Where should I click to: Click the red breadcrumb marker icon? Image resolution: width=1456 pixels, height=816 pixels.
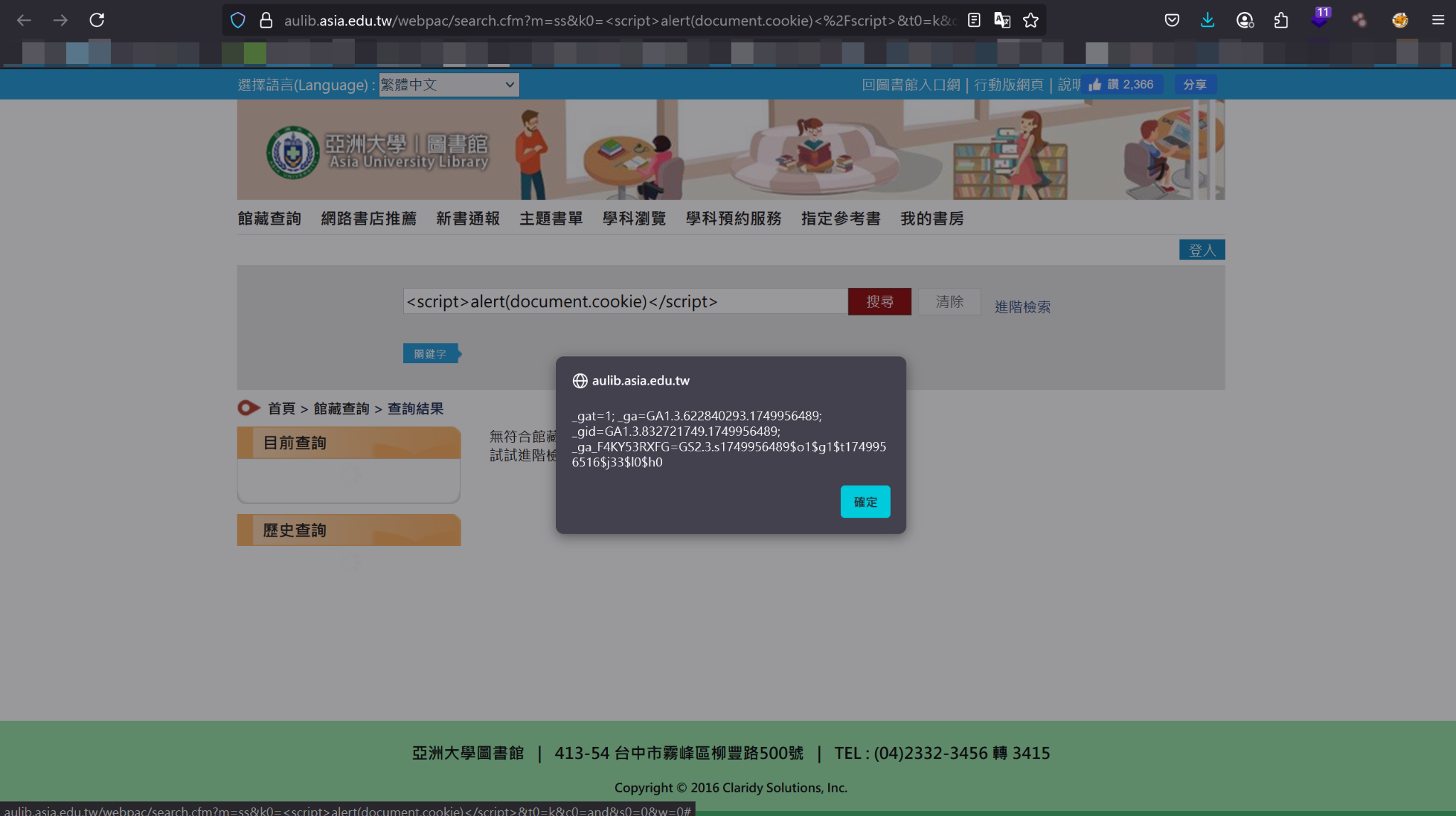pos(248,408)
